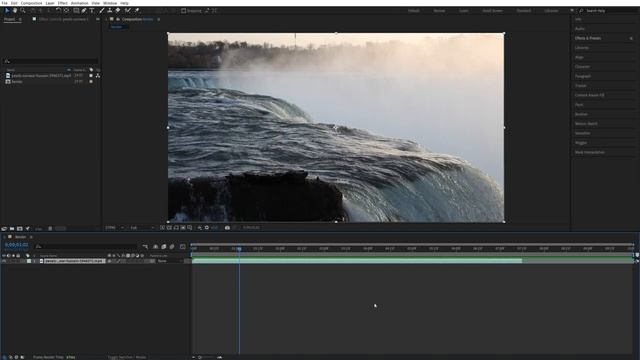Select the Selection arrow tool
This screenshot has height=360, width=640.
pos(7,11)
